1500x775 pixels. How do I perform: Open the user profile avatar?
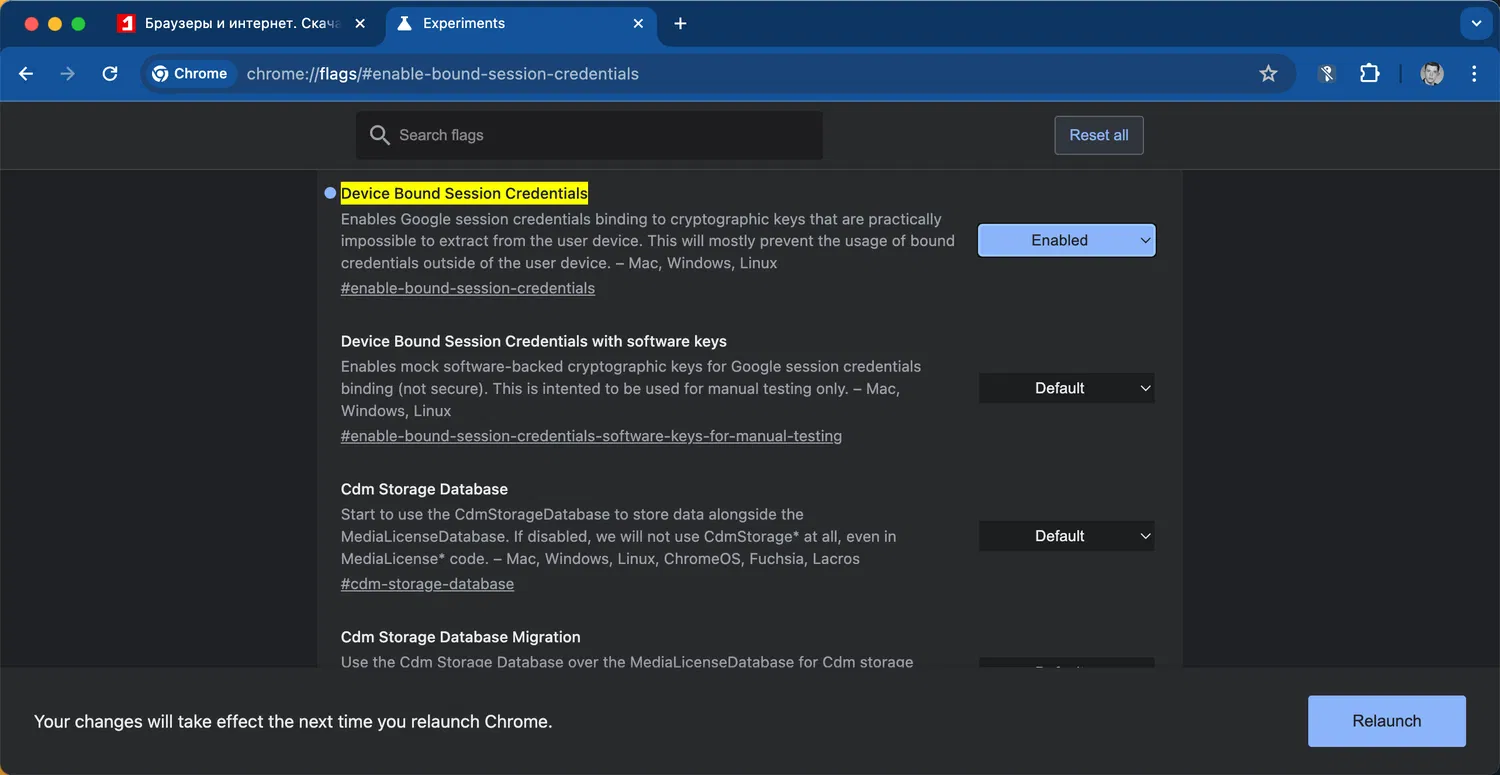pyautogui.click(x=1432, y=74)
